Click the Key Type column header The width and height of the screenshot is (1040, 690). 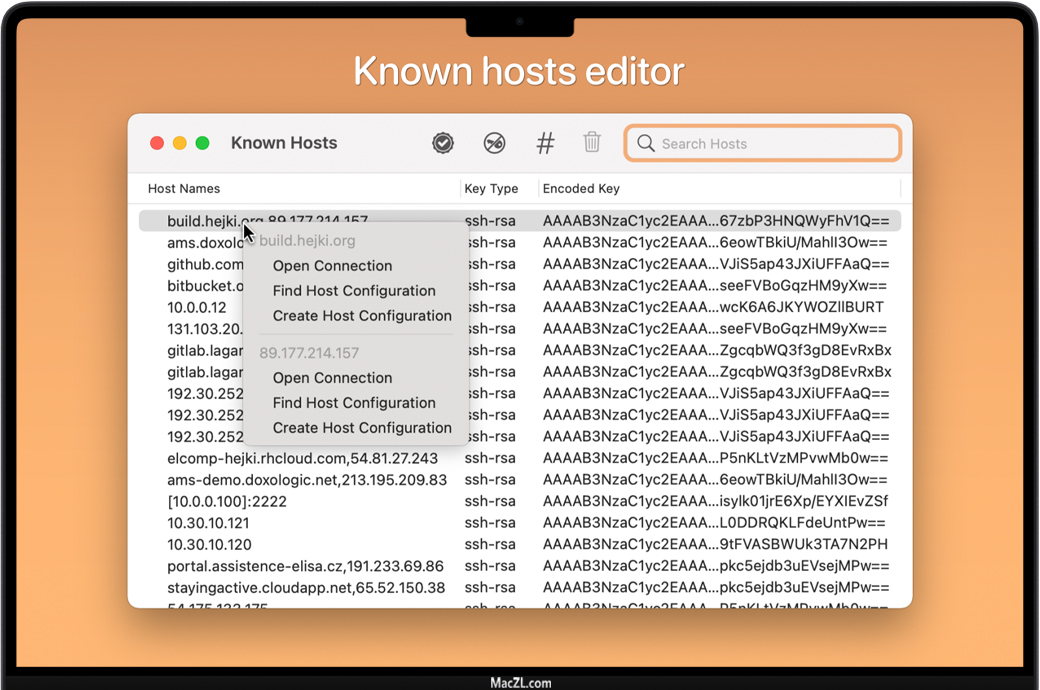click(491, 188)
